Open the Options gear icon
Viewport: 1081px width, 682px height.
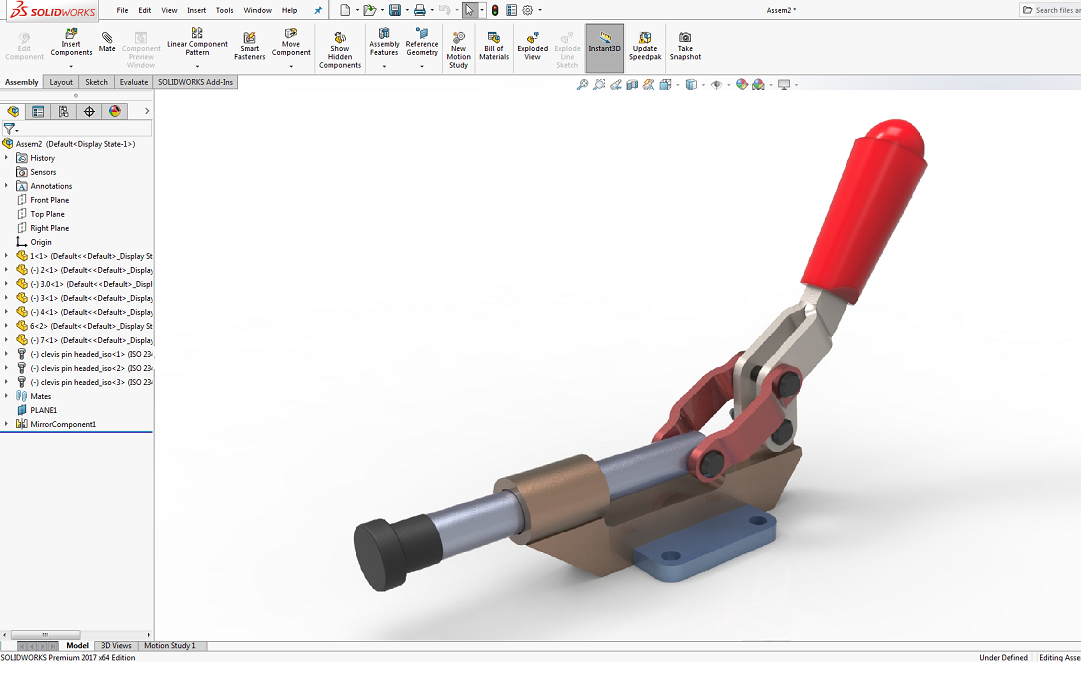pos(527,10)
